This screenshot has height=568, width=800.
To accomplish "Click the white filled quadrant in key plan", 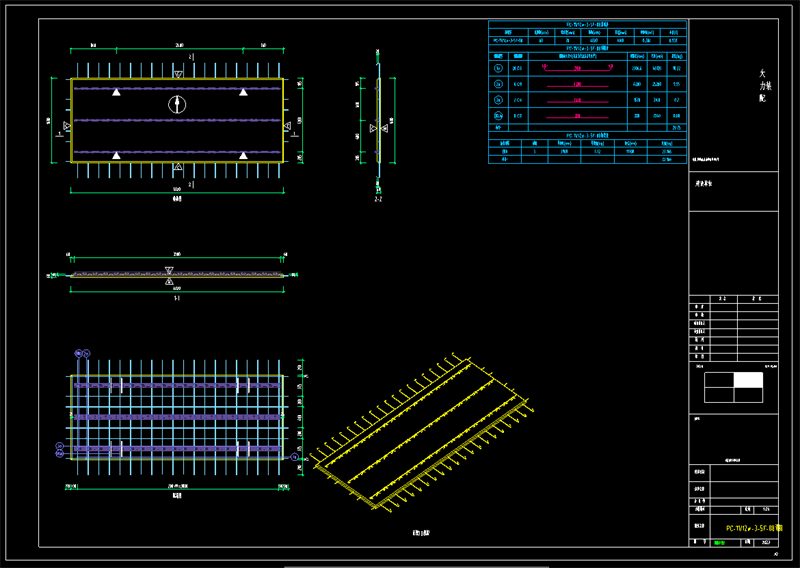I will point(748,380).
